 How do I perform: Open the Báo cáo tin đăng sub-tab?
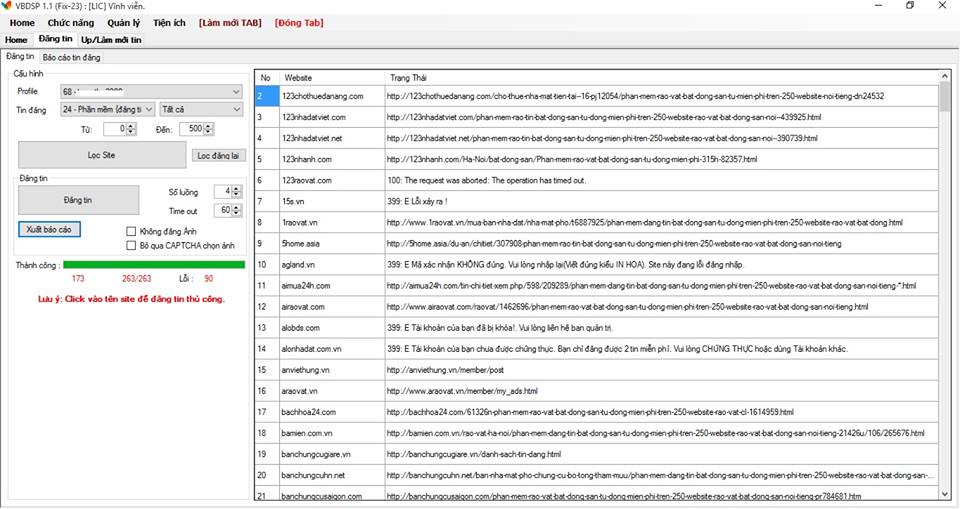coord(72,57)
